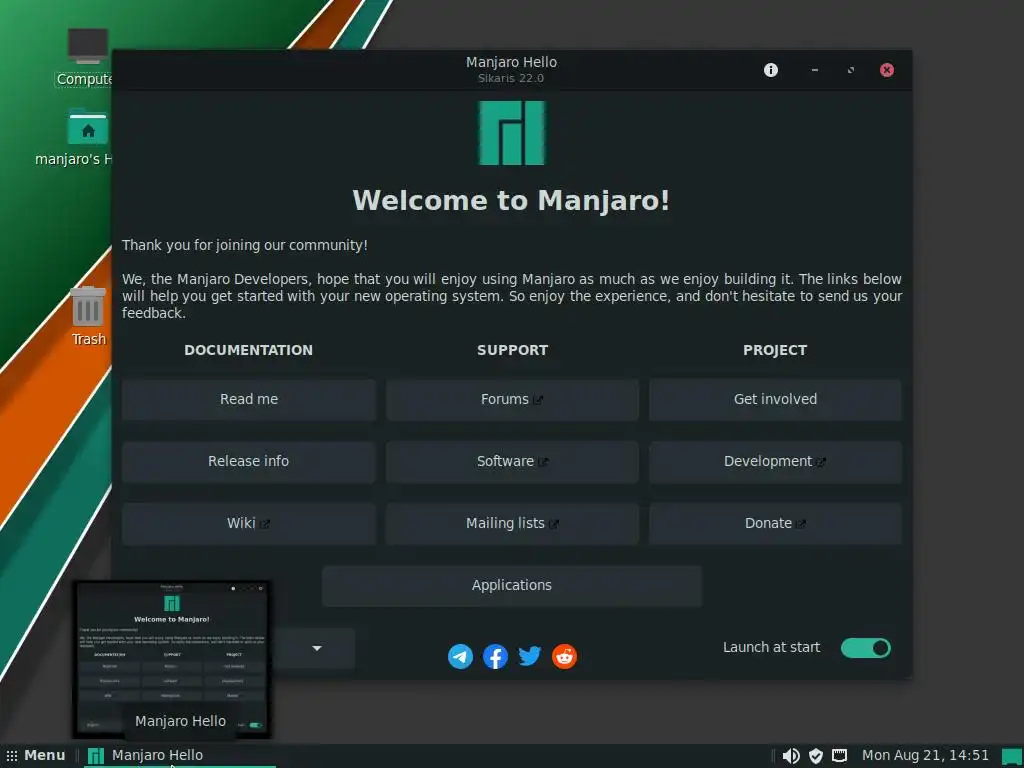Viewport: 1024px width, 768px height.
Task: Open the Read me button
Action: [x=249, y=399]
